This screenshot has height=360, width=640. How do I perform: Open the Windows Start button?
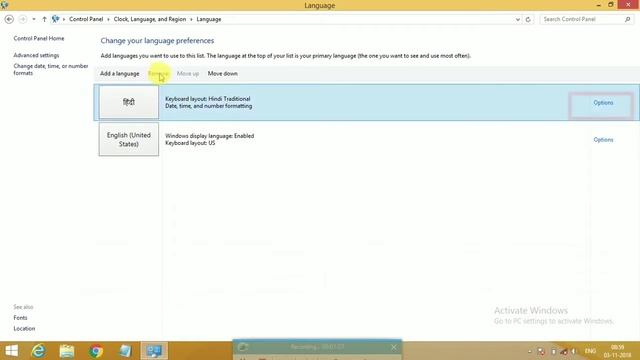(x=11, y=351)
